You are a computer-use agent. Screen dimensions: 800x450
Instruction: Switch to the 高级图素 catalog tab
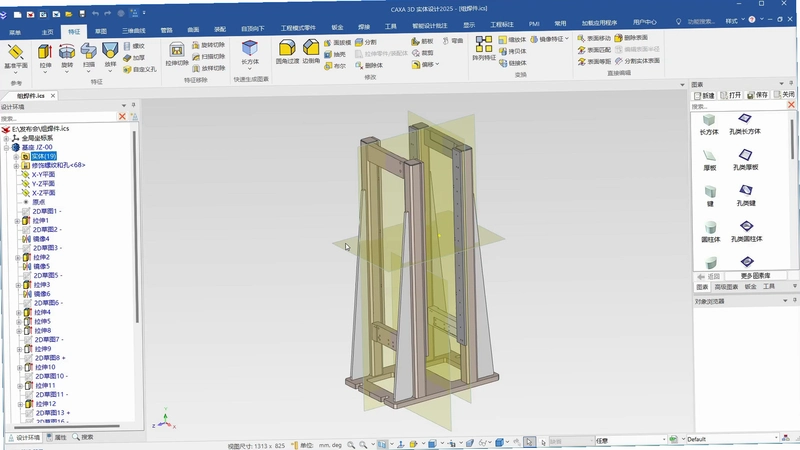[x=726, y=287]
